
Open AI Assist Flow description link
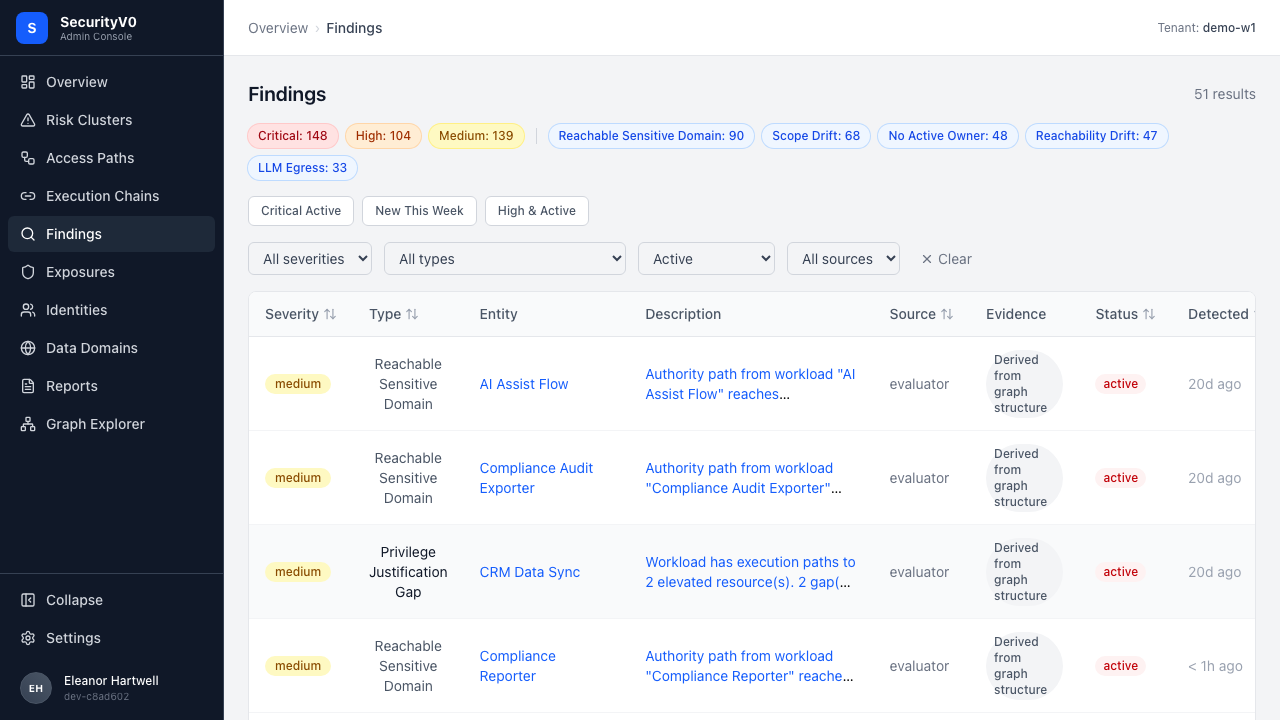(x=750, y=384)
